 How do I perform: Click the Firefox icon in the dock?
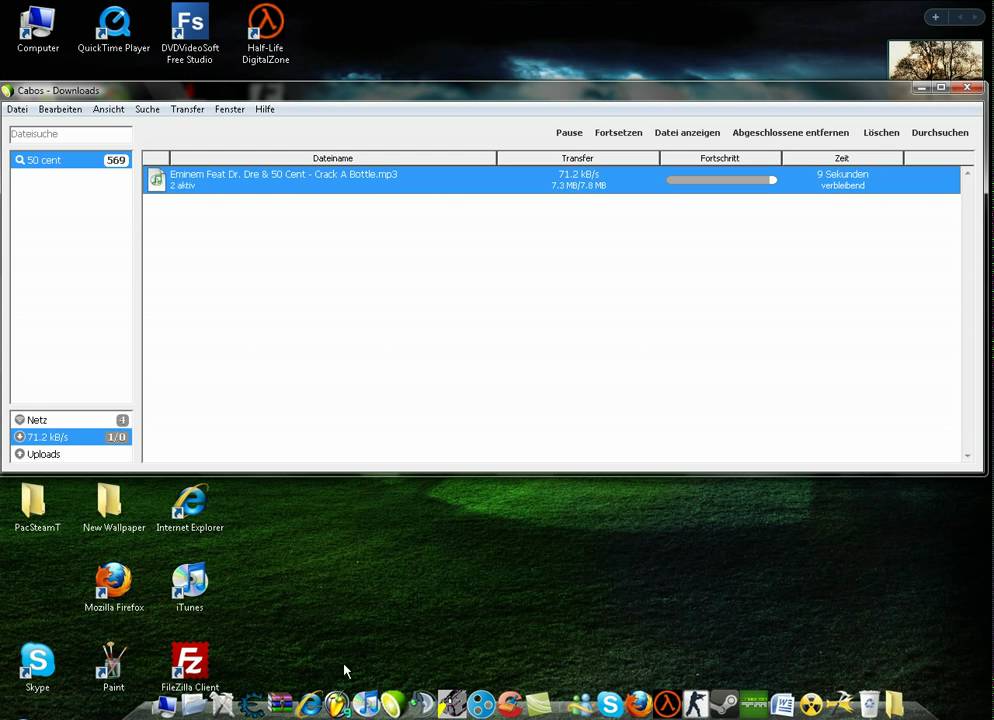638,704
